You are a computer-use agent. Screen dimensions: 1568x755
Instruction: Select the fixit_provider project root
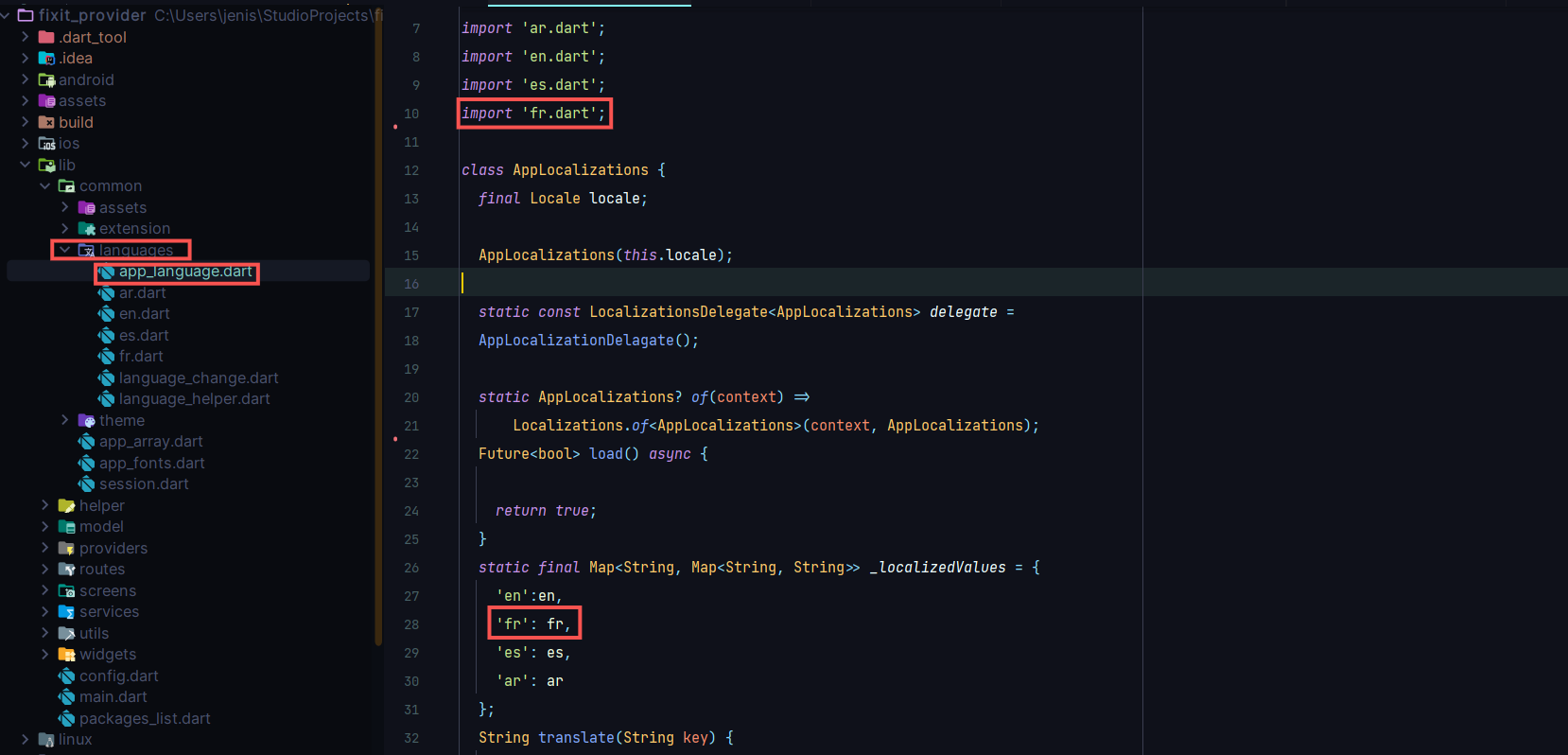(92, 15)
